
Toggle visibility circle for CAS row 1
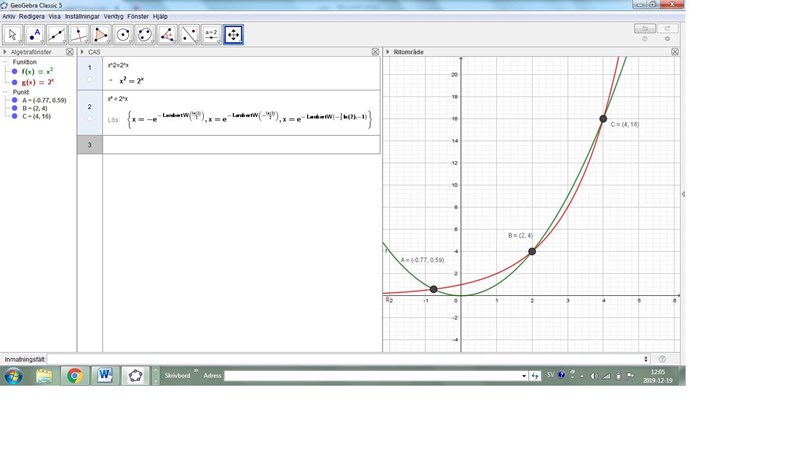(x=90, y=79)
